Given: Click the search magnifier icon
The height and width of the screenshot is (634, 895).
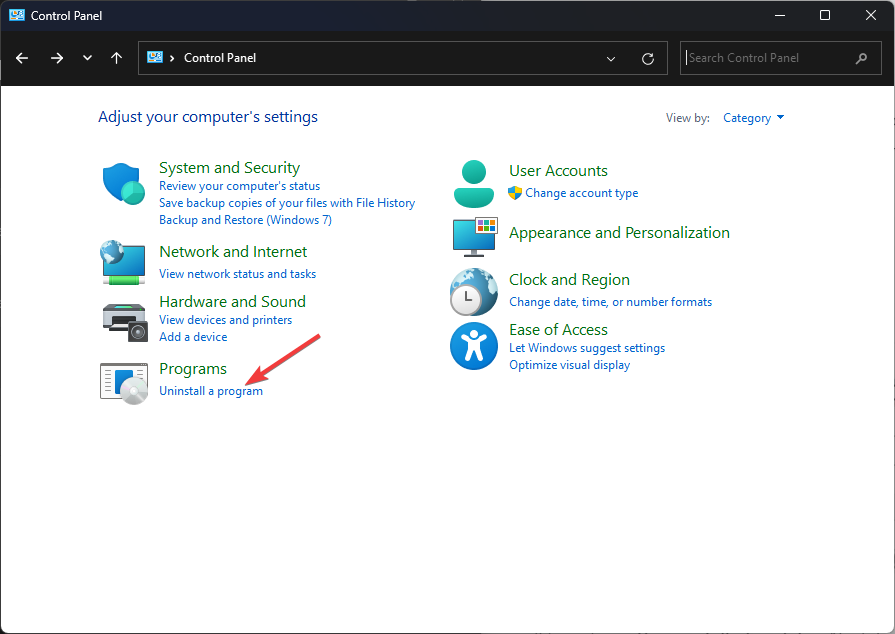Looking at the screenshot, I should click(861, 58).
